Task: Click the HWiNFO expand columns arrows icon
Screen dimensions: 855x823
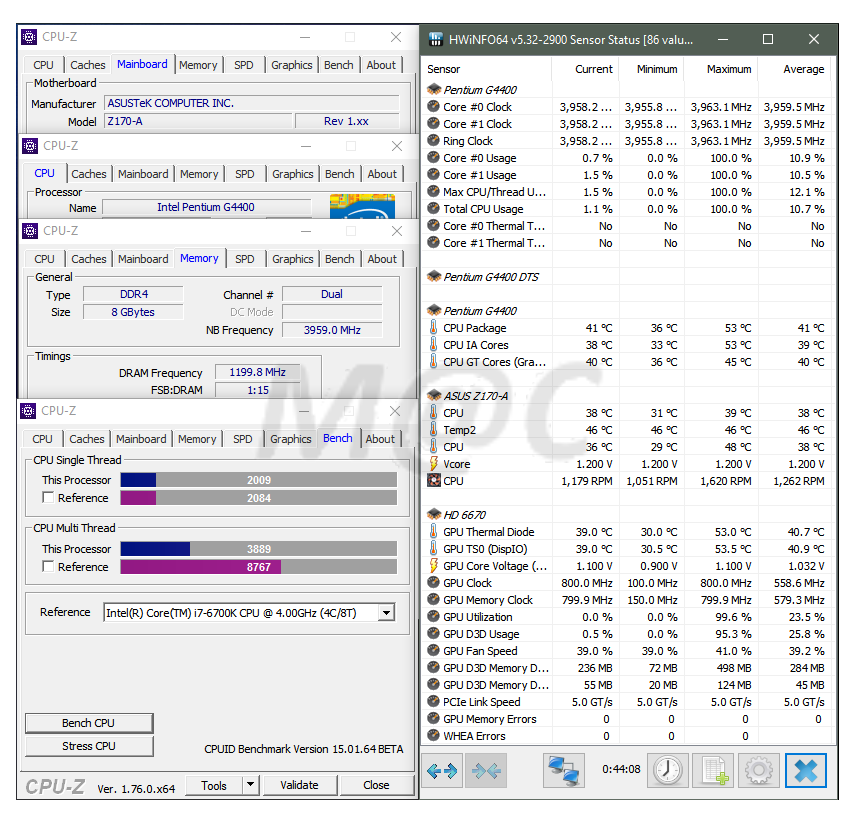Action: pyautogui.click(x=442, y=771)
